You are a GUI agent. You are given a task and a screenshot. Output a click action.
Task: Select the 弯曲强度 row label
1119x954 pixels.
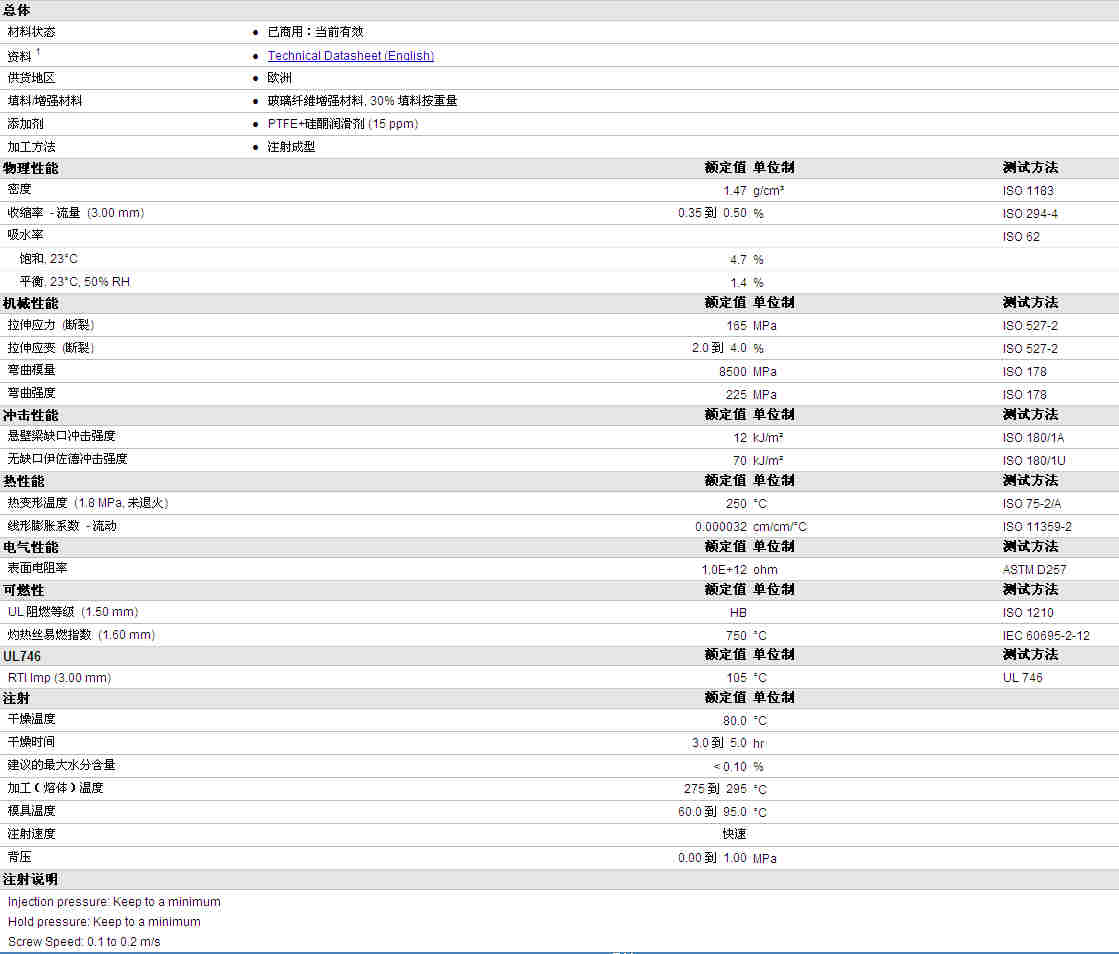31,392
